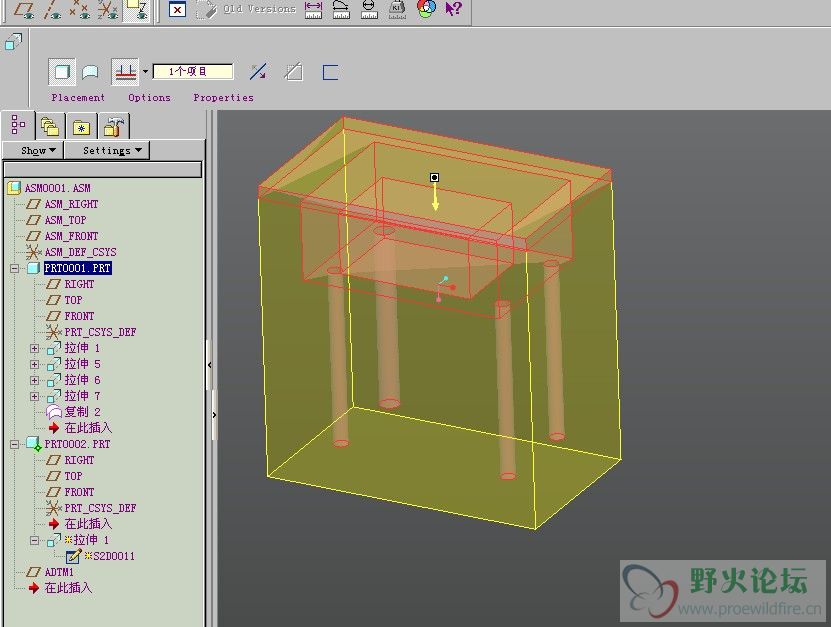831x627 pixels.
Task: Toggle datum plane display
Action: click(24, 10)
